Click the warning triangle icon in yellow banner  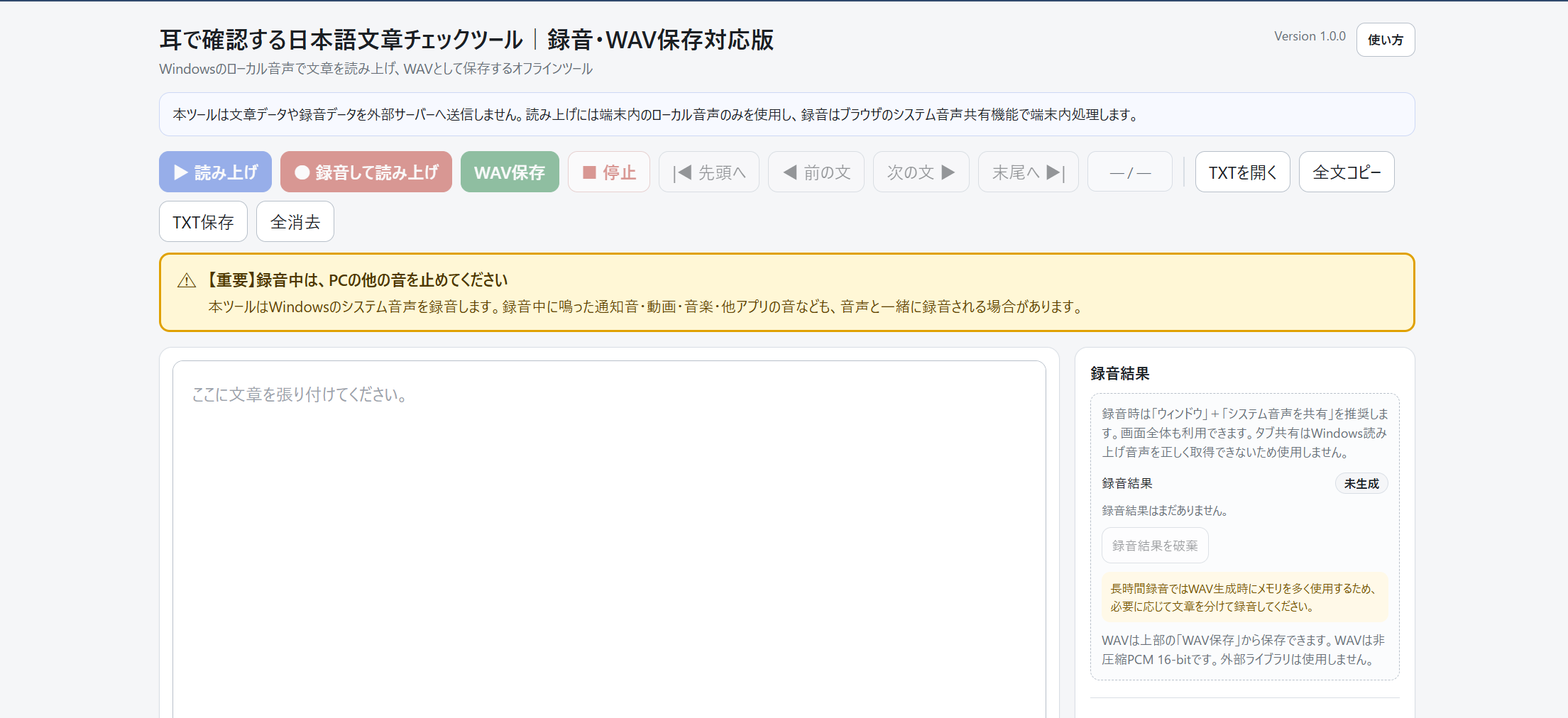(187, 280)
